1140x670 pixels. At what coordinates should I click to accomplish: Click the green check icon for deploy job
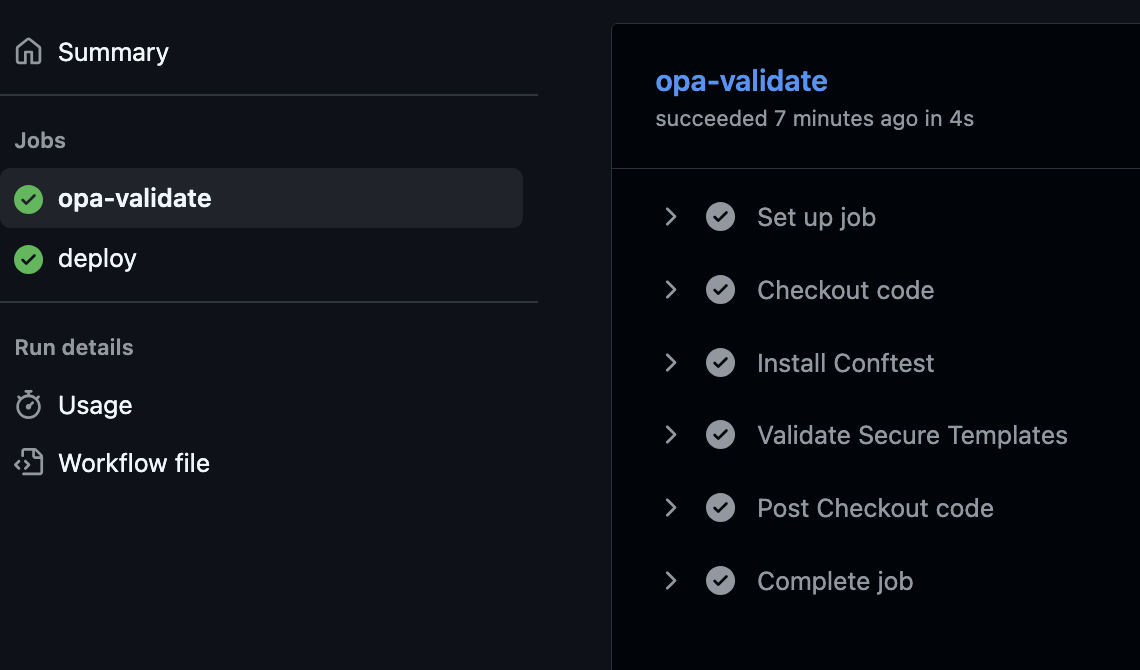[x=28, y=258]
